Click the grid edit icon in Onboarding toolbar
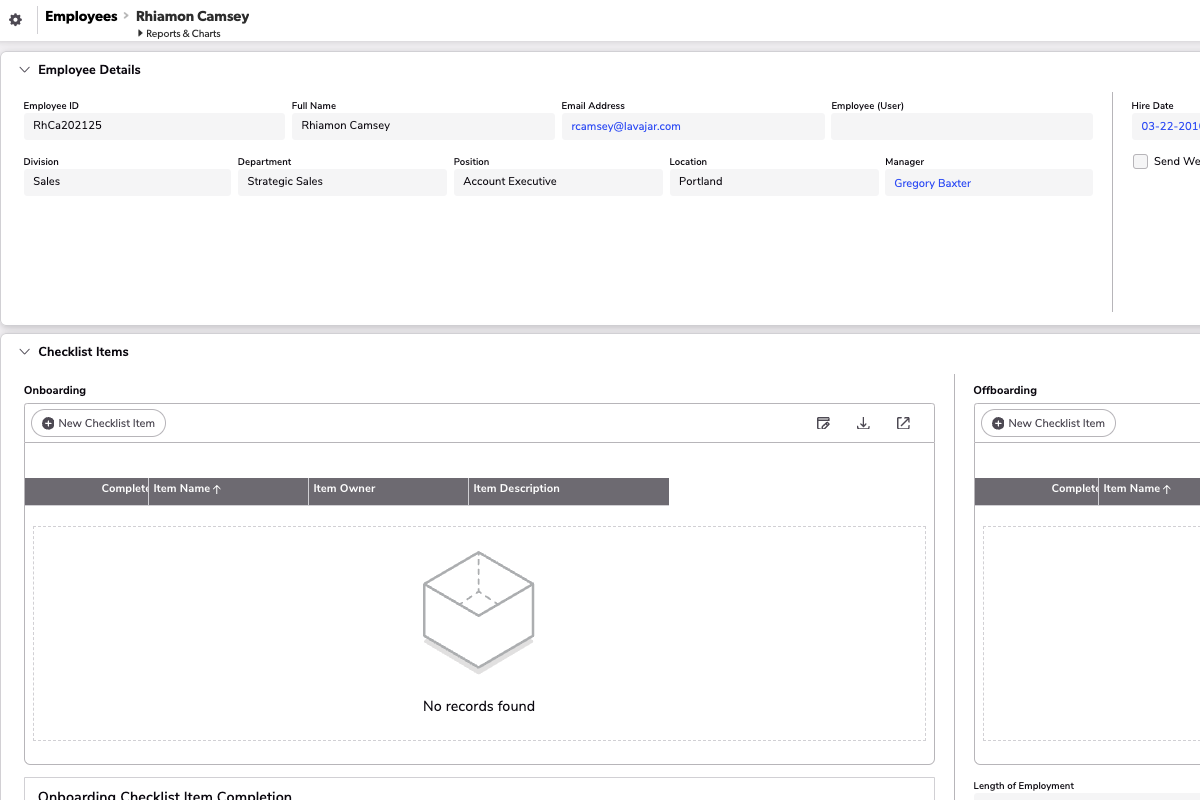Screen dimensions: 1200x800 [823, 423]
